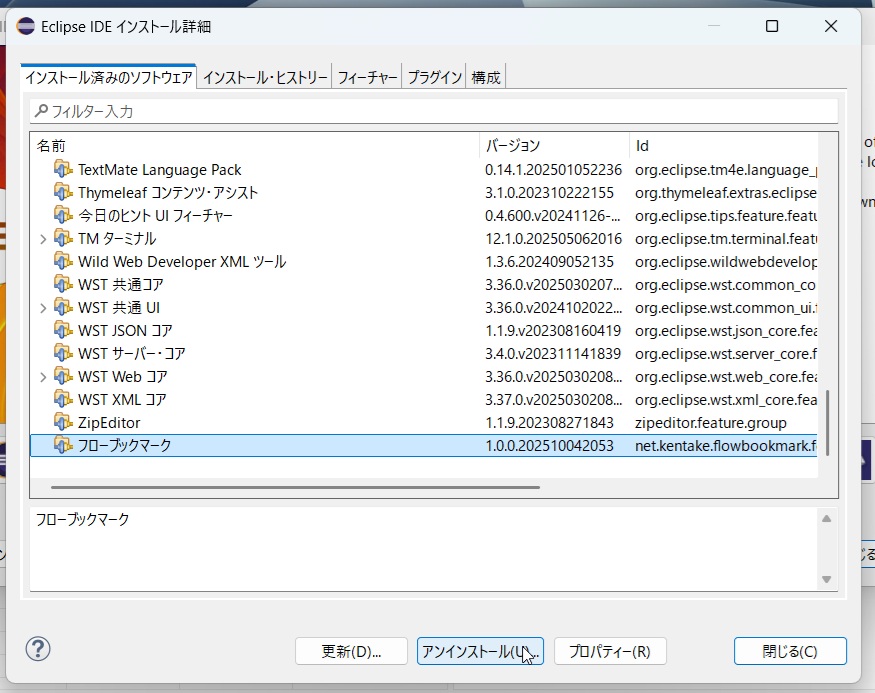Expand the WST 共通 UI tree node
Screen dimensions: 875x693
[x=42, y=308]
